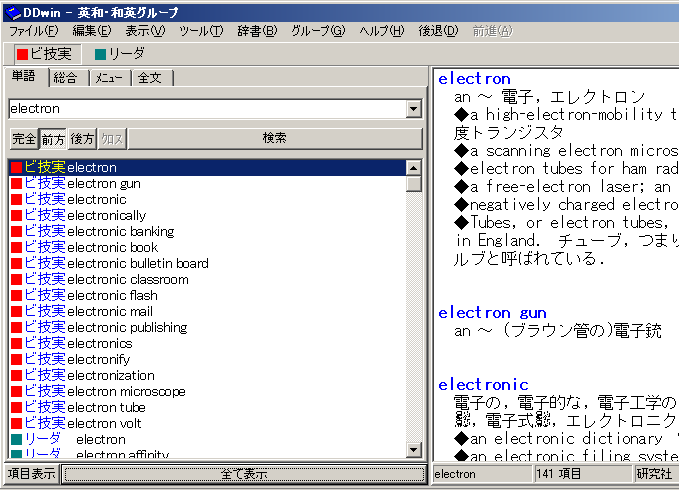Click the 全て表示 button
The width and height of the screenshot is (679, 491).
[244, 474]
